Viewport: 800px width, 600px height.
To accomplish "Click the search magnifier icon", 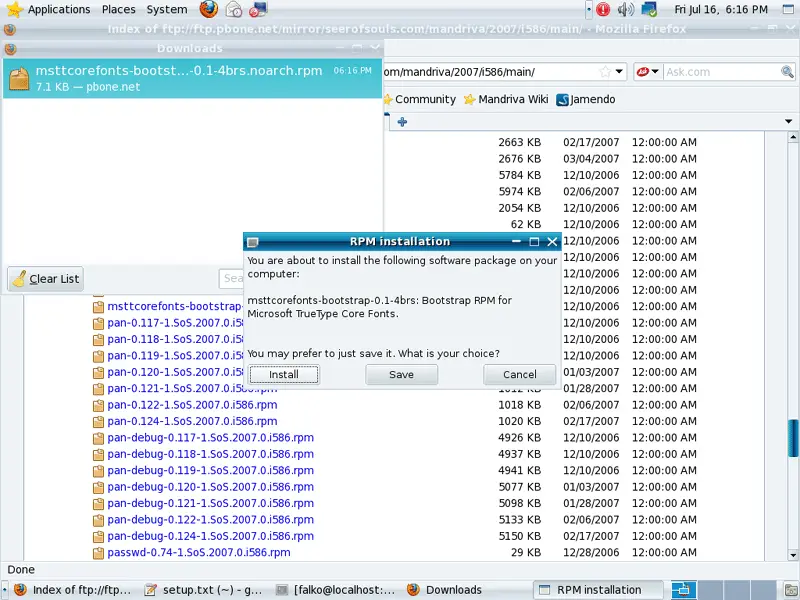I will tap(787, 72).
